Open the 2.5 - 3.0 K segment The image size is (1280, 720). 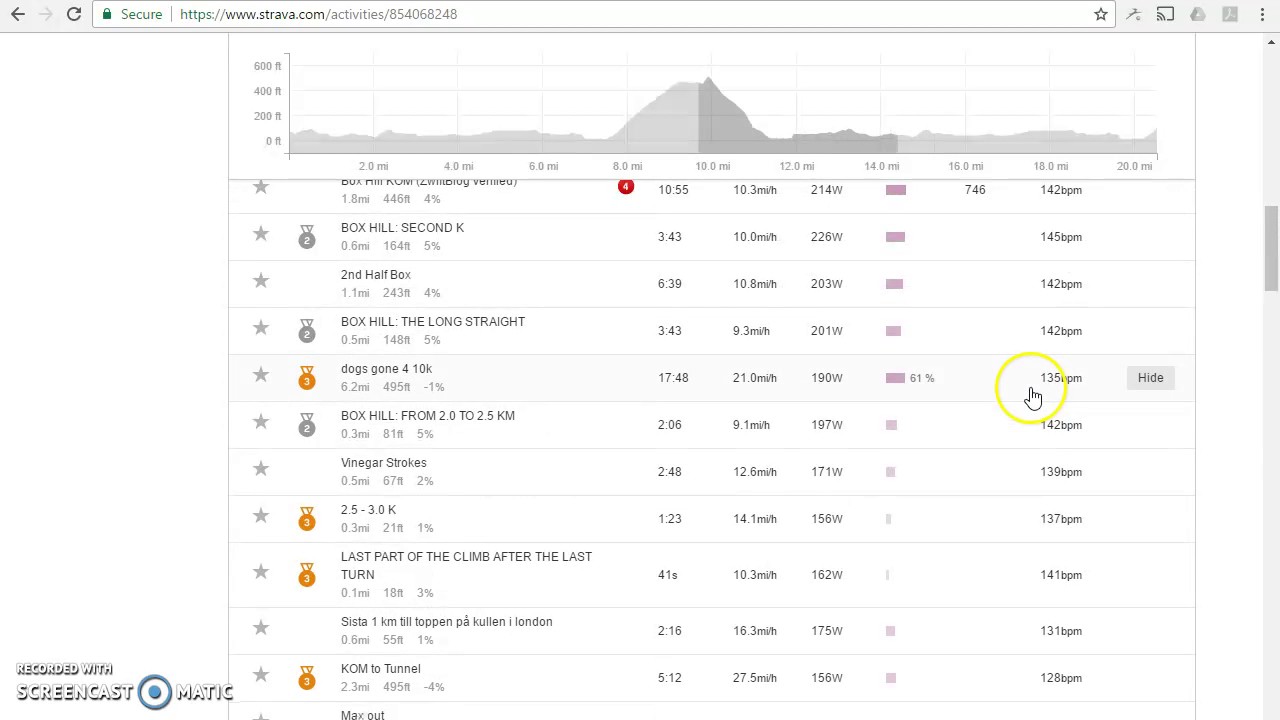point(368,510)
